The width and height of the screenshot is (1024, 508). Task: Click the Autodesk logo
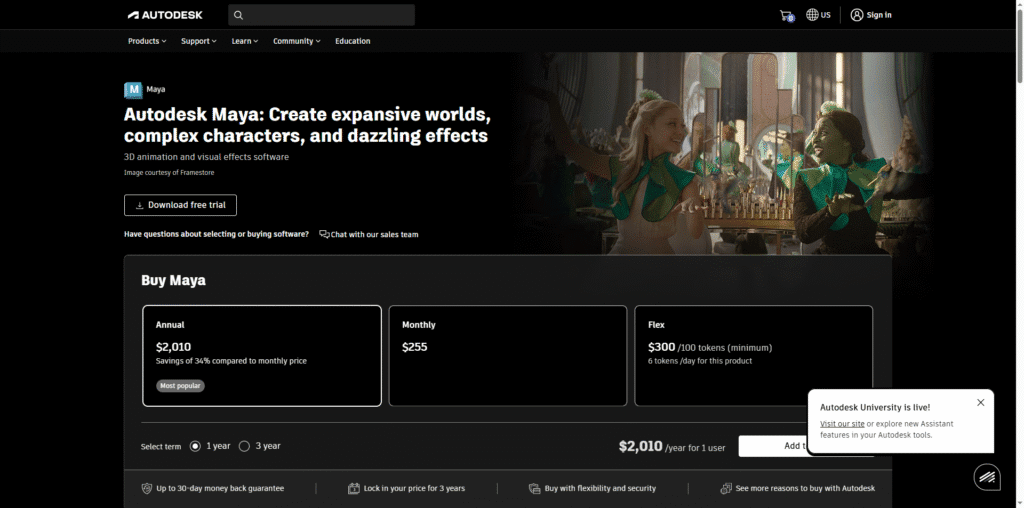pos(165,15)
